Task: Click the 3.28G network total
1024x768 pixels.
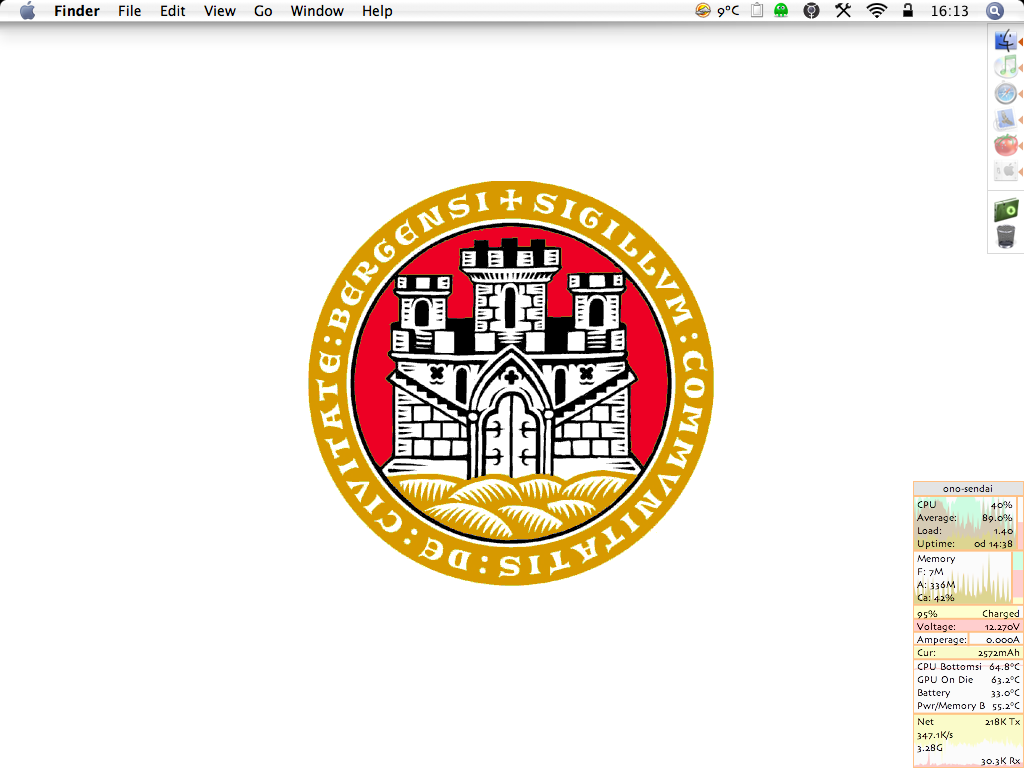Action: point(929,748)
